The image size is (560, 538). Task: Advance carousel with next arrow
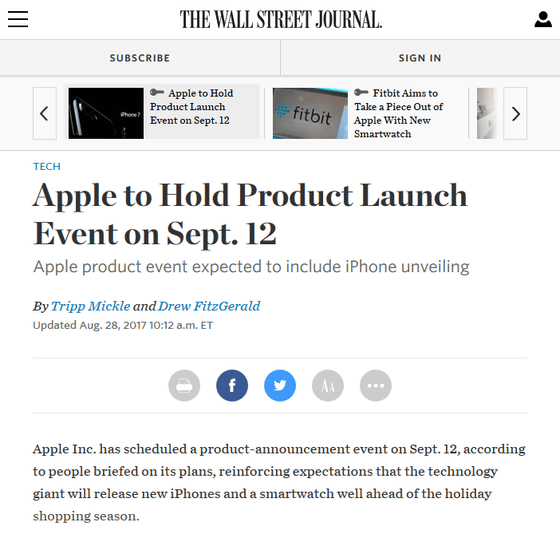(515, 113)
